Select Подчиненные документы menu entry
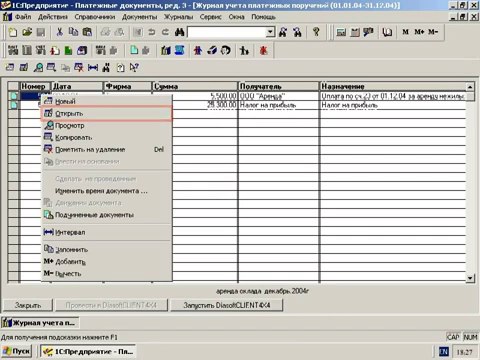The height and width of the screenshot is (360, 480). point(107,215)
